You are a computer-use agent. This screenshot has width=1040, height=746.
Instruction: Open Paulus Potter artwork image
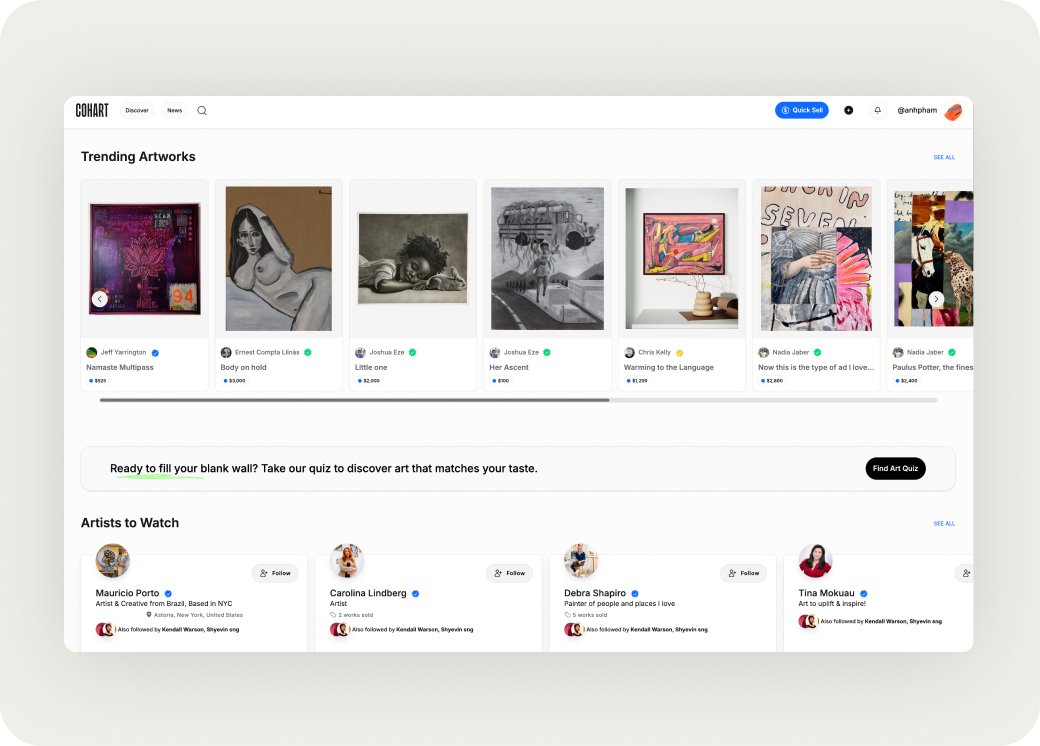(x=933, y=259)
